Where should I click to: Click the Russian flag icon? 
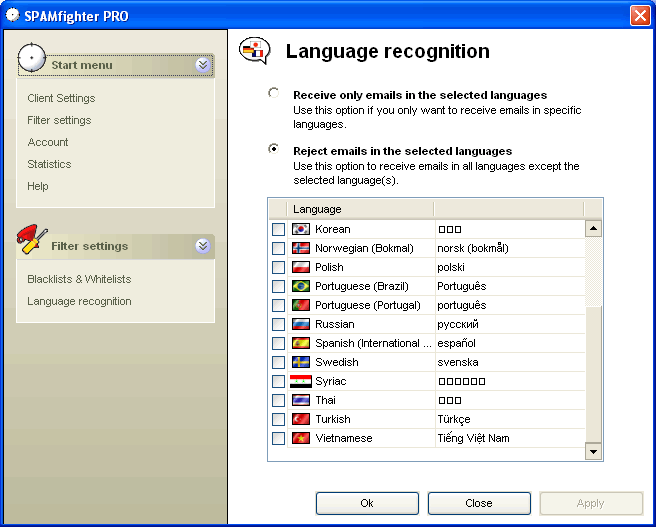click(301, 324)
